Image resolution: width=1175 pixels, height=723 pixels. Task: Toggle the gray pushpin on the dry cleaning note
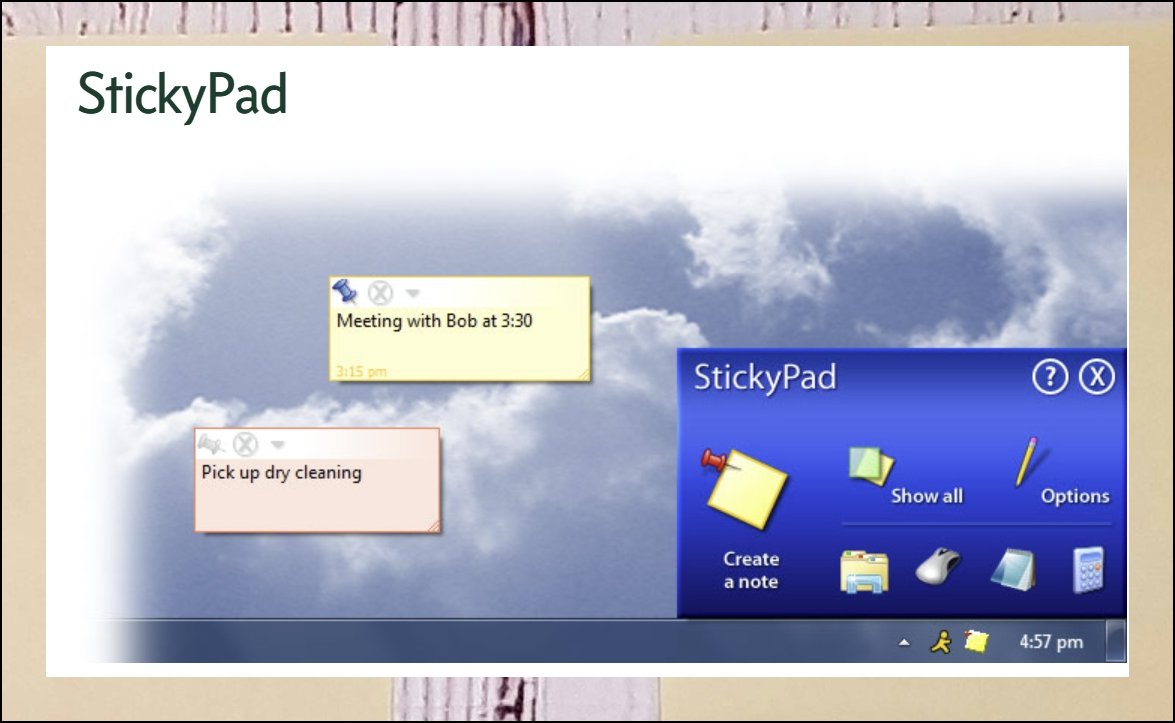click(x=211, y=444)
